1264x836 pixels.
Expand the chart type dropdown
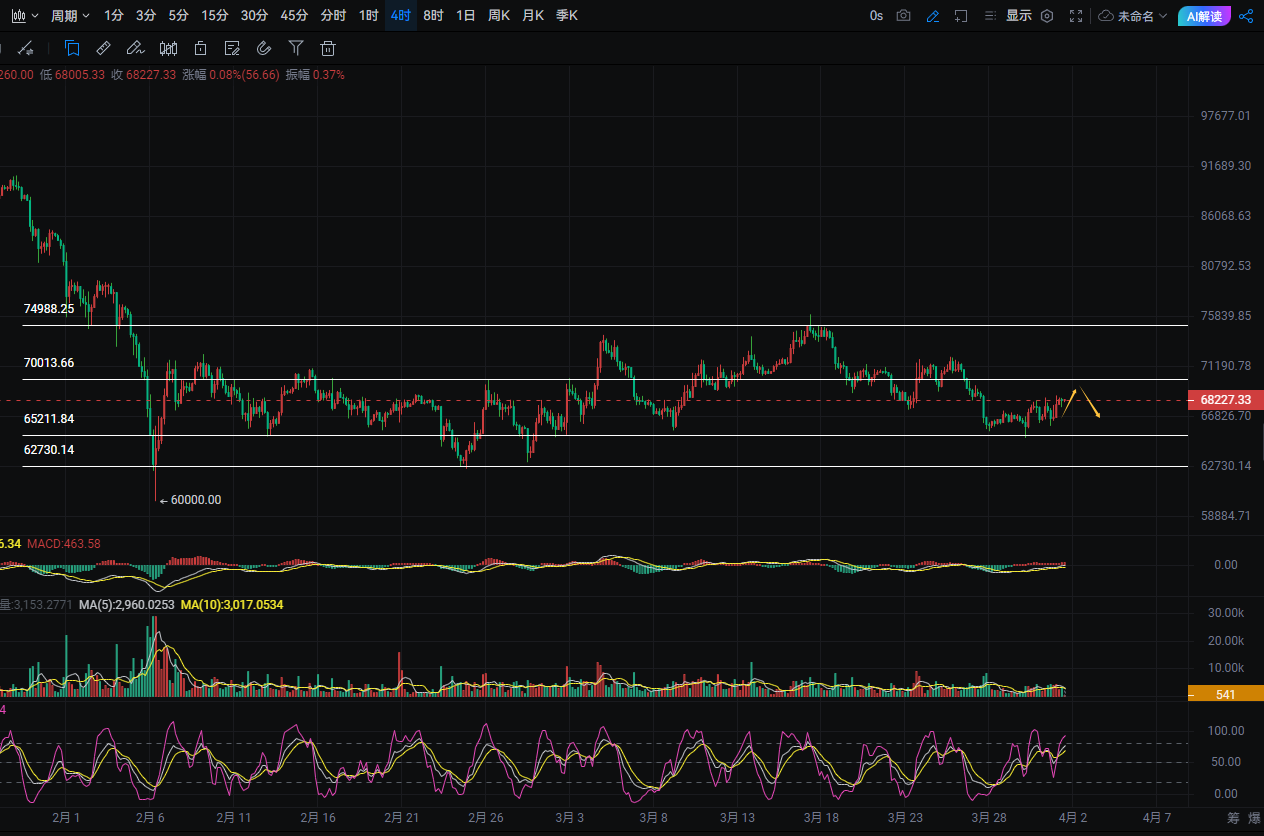pyautogui.click(x=24, y=16)
